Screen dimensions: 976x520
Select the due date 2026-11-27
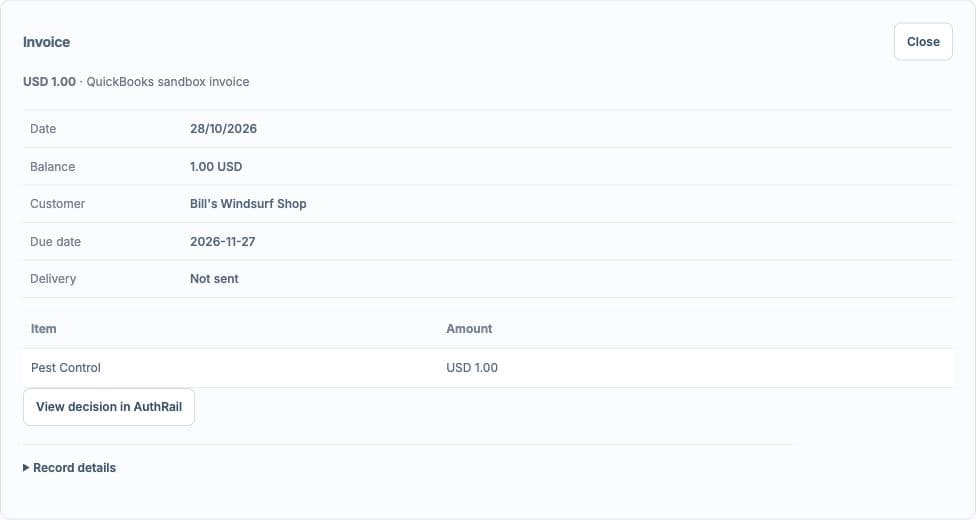223,242
